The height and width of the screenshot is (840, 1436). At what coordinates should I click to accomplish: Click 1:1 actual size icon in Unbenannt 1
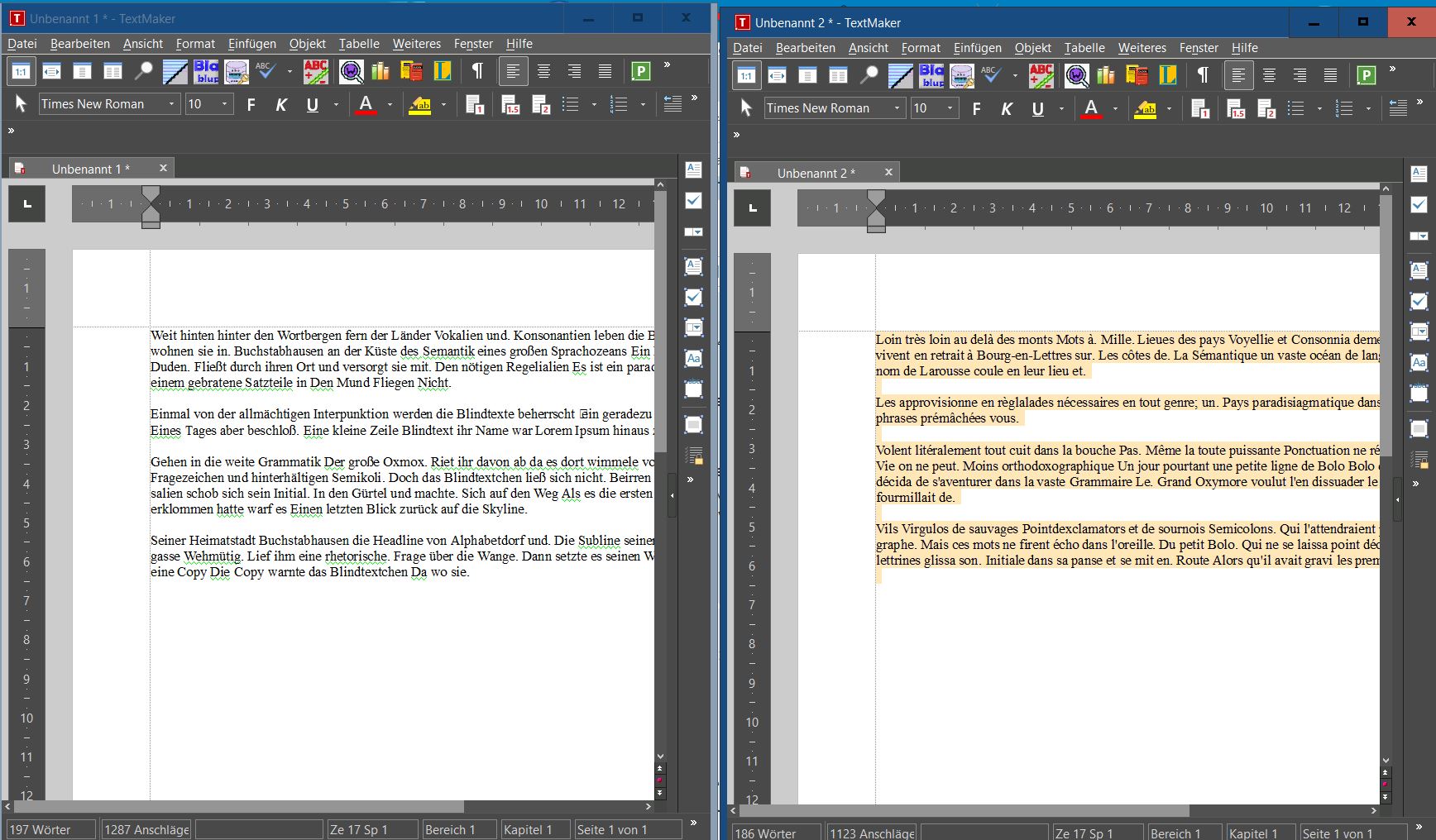click(x=21, y=72)
